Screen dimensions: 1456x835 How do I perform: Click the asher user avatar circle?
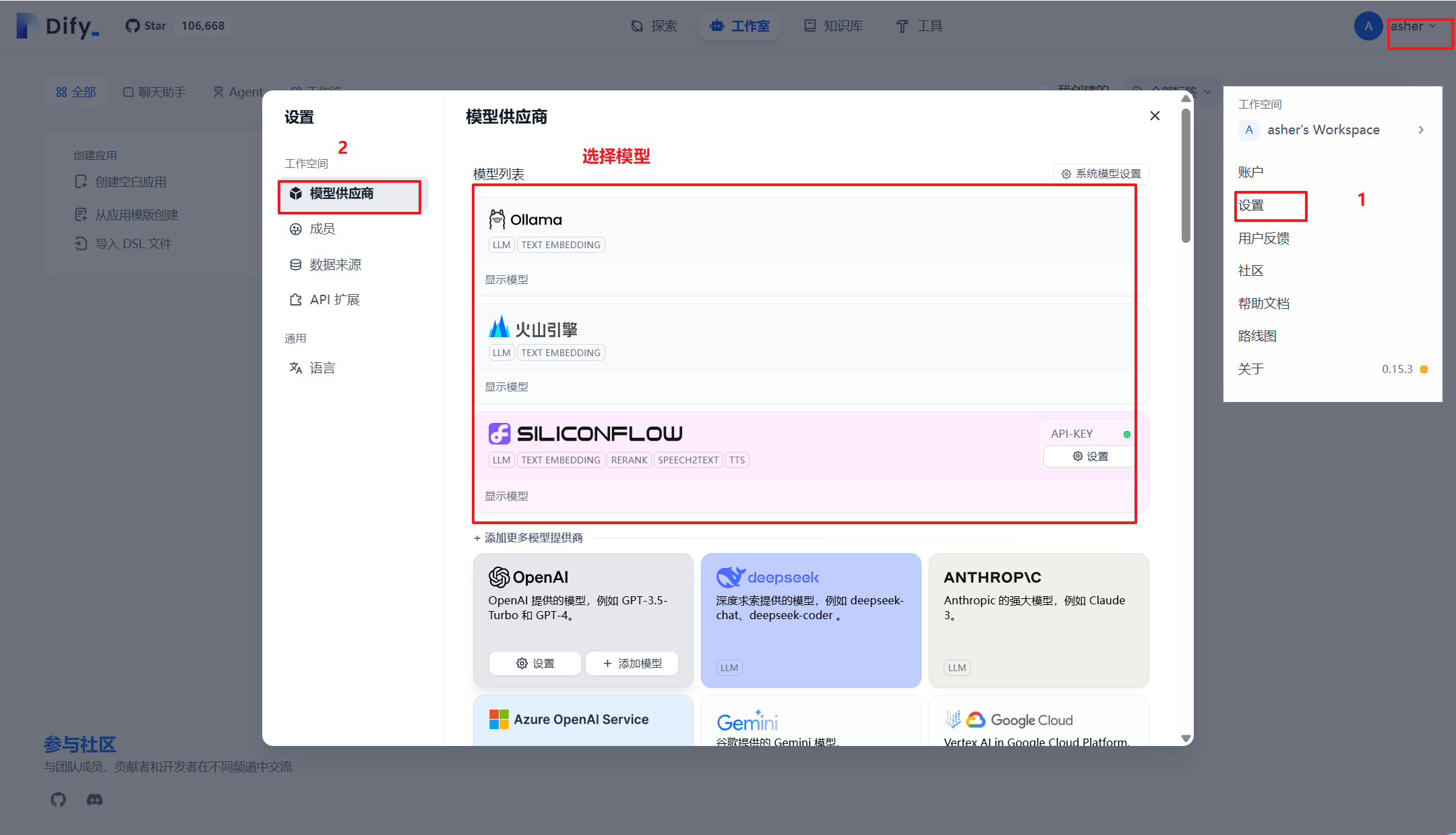tap(1368, 26)
